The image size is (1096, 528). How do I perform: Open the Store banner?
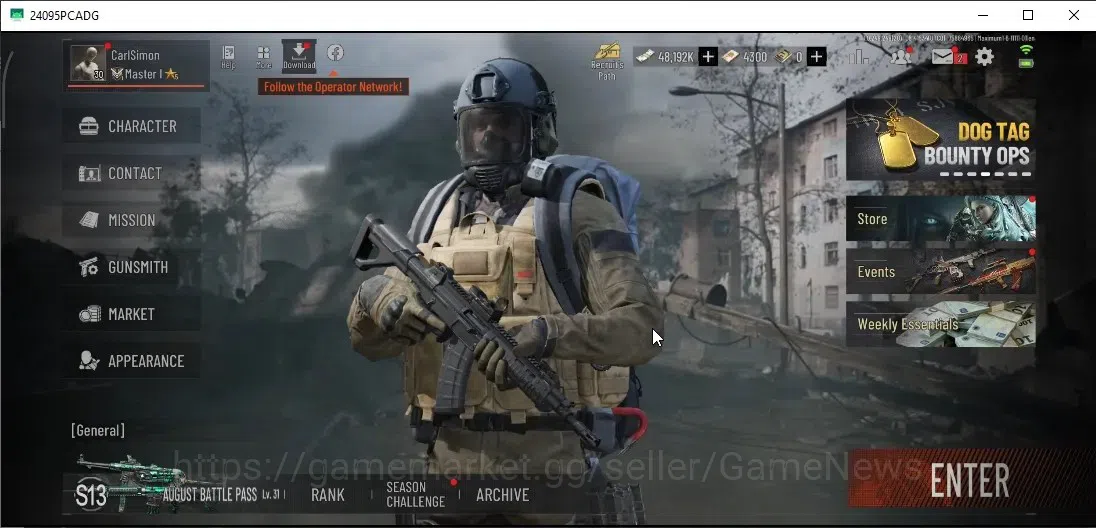click(940, 219)
